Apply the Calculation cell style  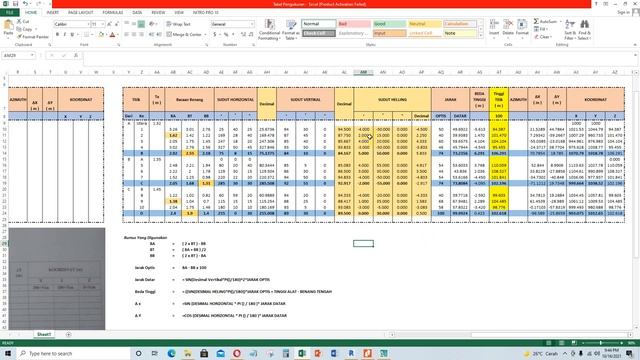tap(460, 24)
